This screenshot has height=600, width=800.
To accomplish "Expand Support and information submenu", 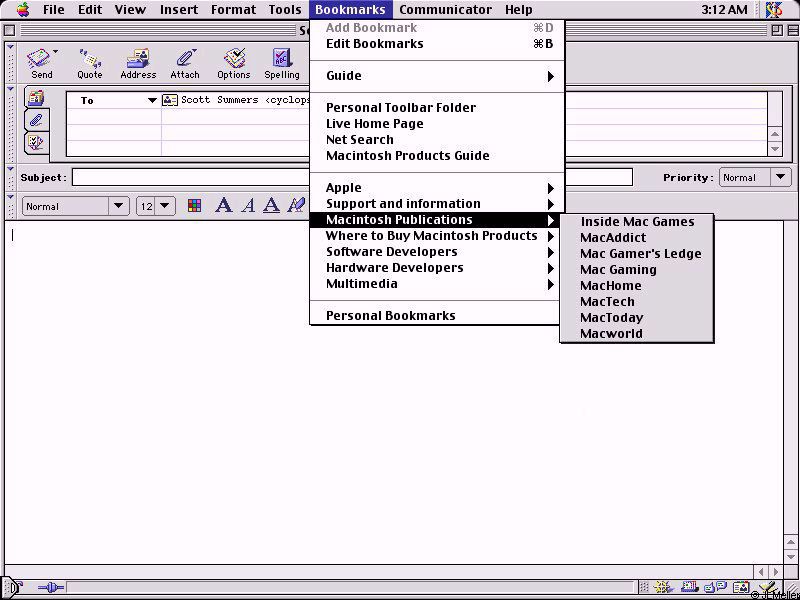I will [x=437, y=204].
